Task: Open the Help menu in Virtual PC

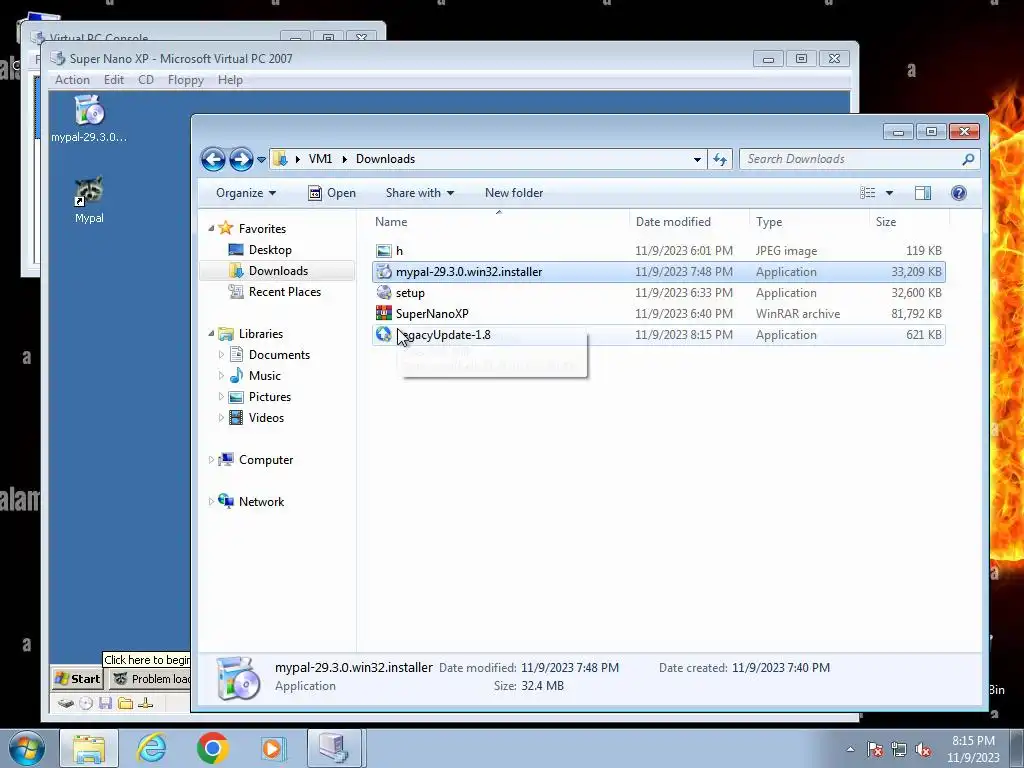Action: (x=230, y=80)
